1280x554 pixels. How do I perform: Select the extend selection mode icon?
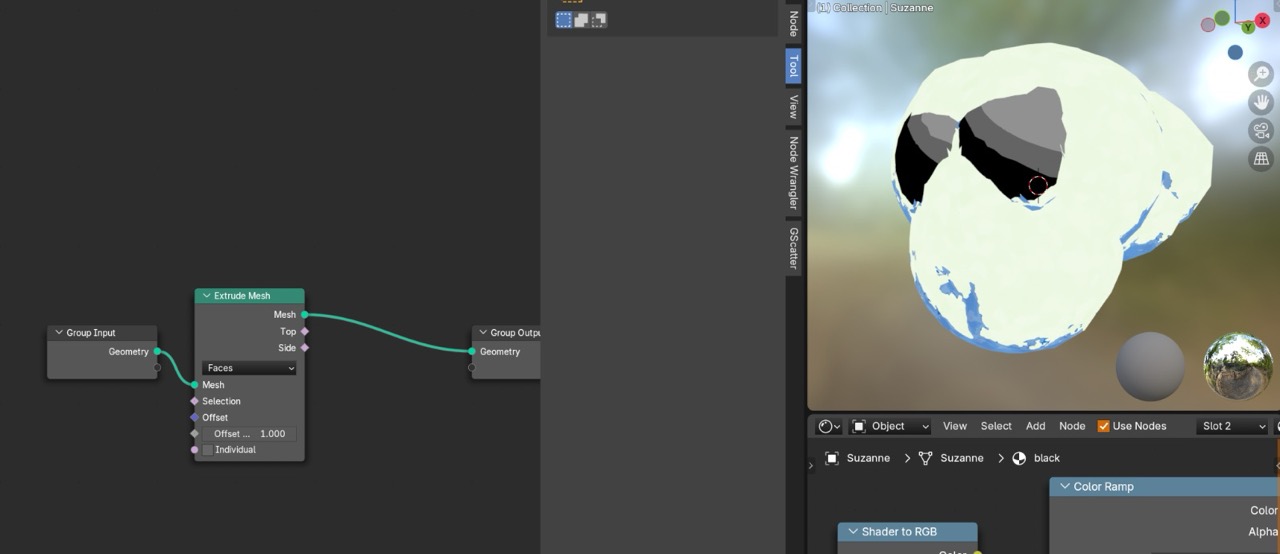(581, 19)
